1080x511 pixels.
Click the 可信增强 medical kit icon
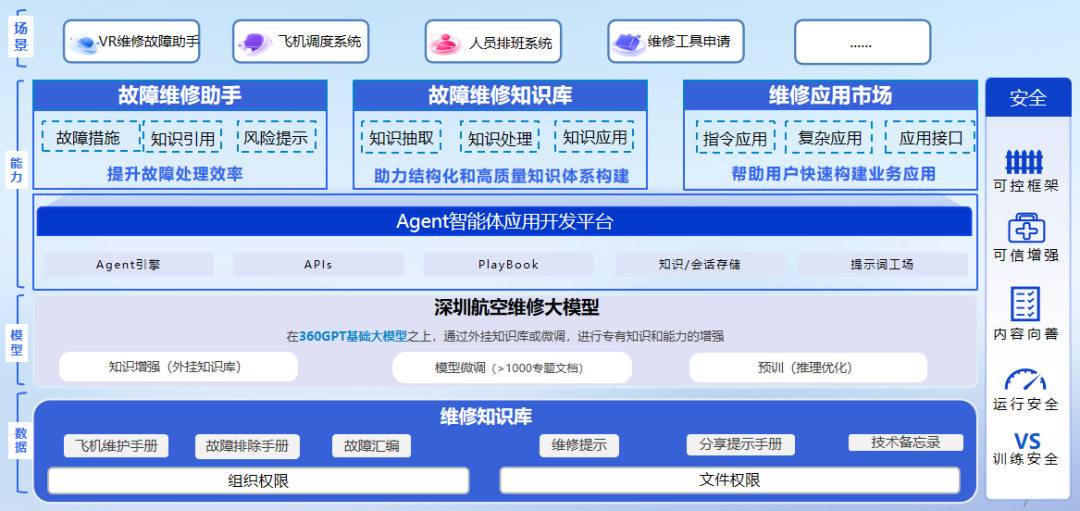[x=1026, y=228]
